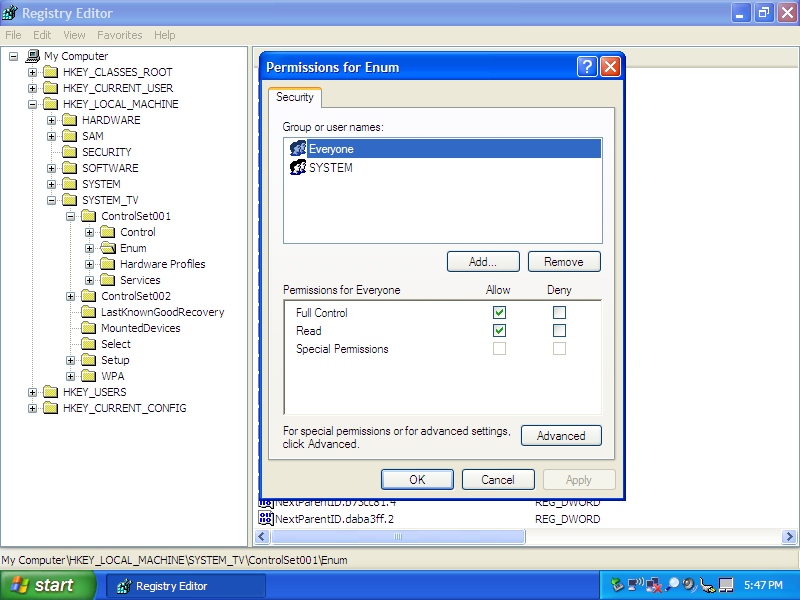Click the Everyone group icon
Viewport: 800px width, 600px height.
[298, 148]
